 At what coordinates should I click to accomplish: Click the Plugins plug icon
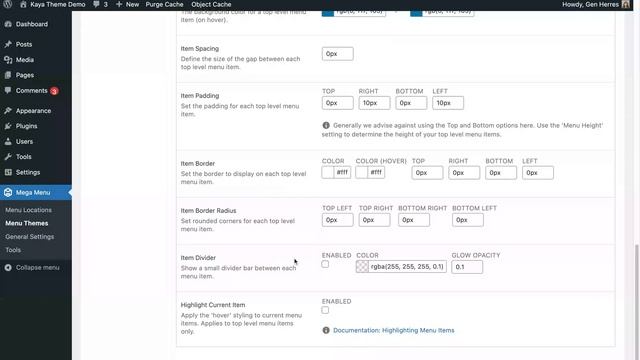(8, 126)
